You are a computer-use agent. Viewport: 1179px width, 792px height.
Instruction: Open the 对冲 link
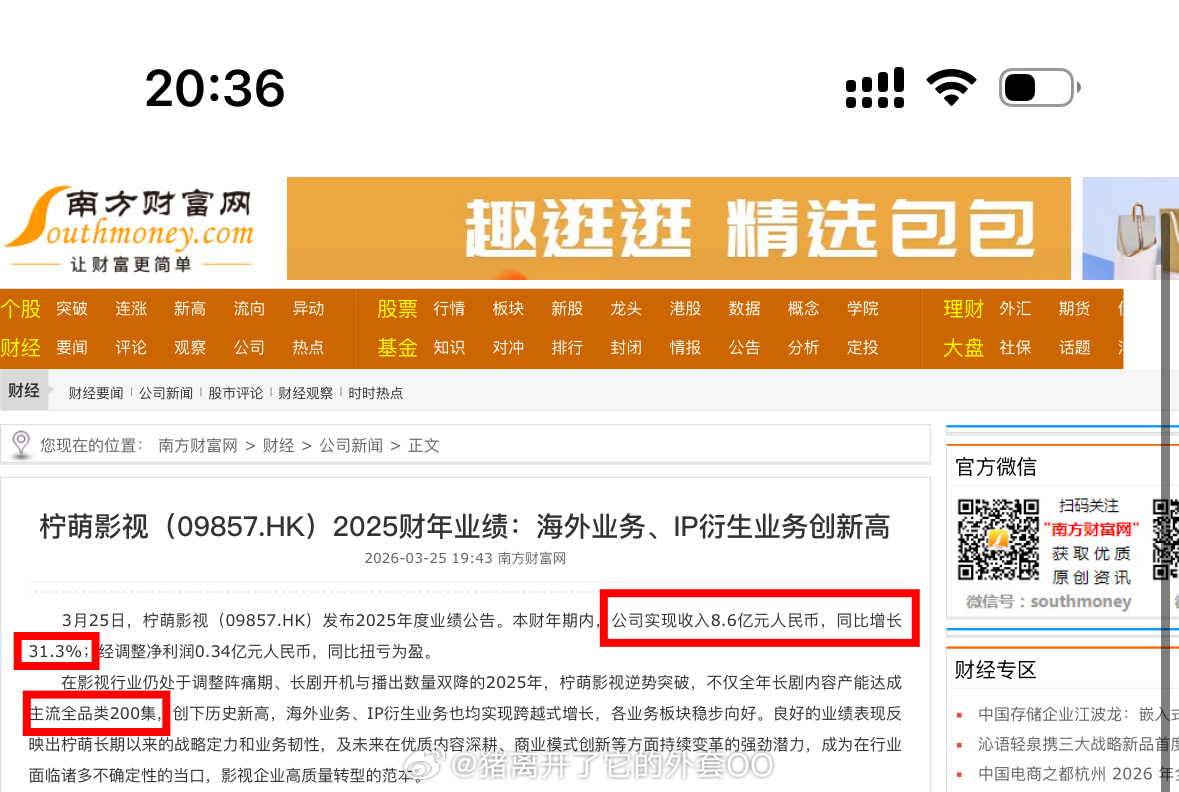(x=508, y=347)
